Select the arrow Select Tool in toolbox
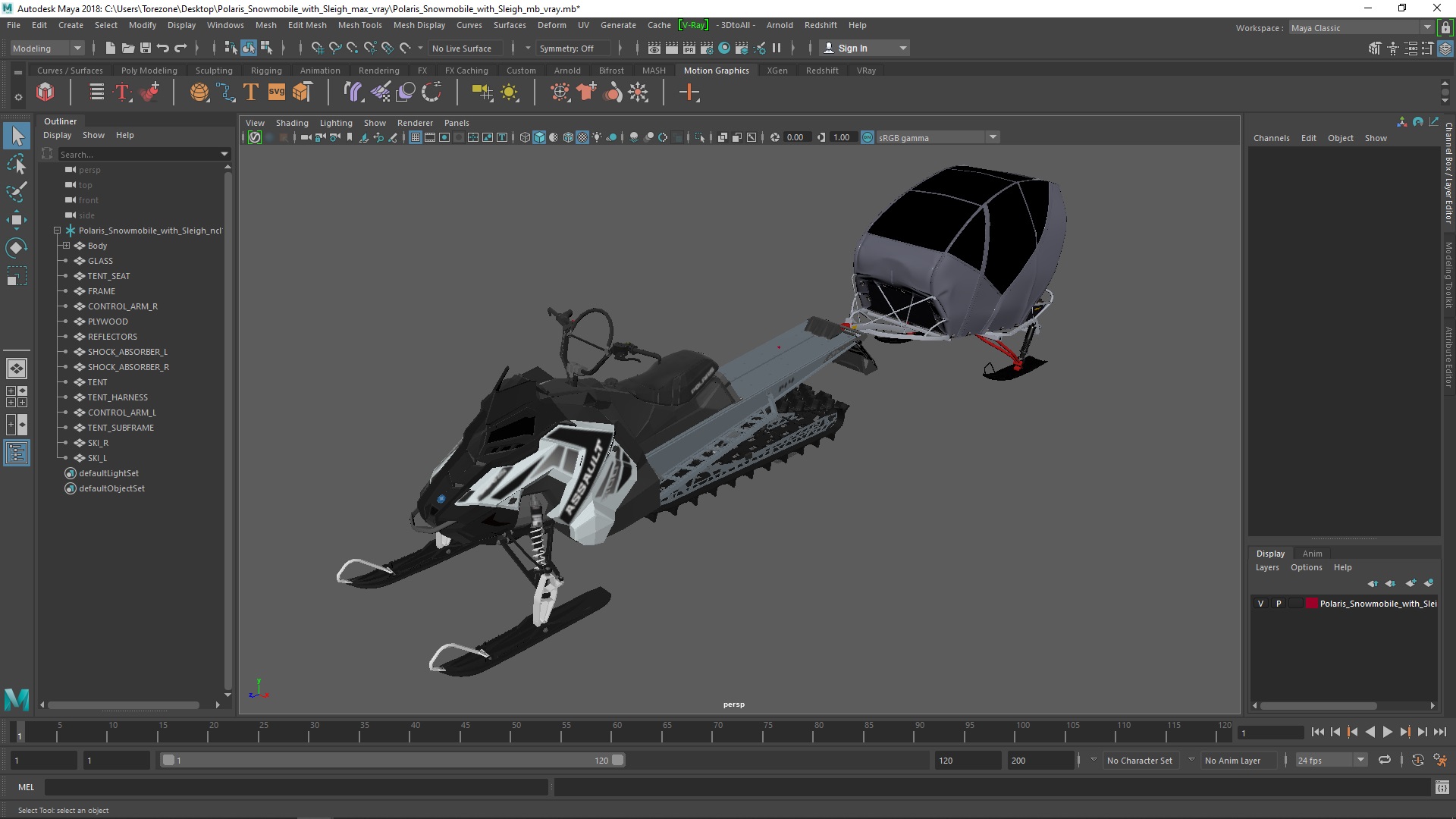1456x819 pixels. (17, 136)
